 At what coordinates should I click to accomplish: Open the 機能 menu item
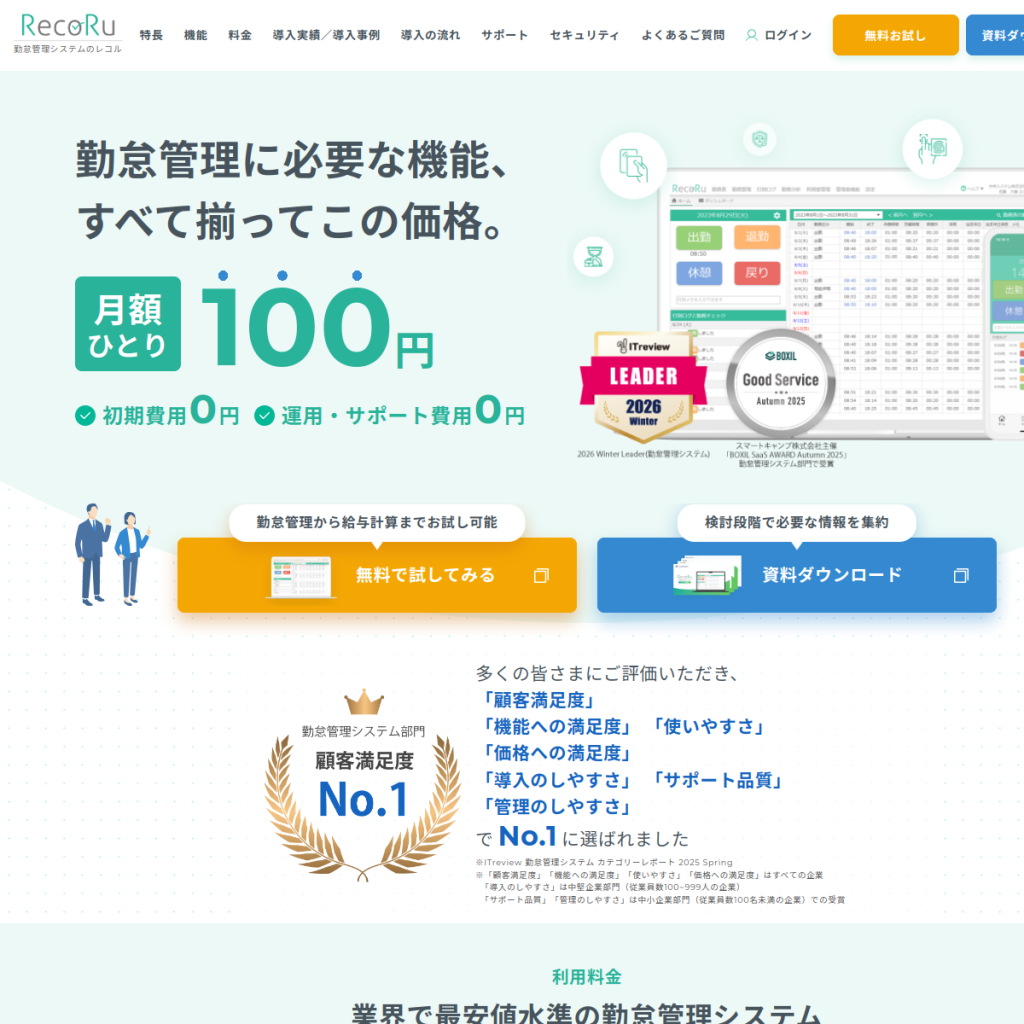(195, 35)
